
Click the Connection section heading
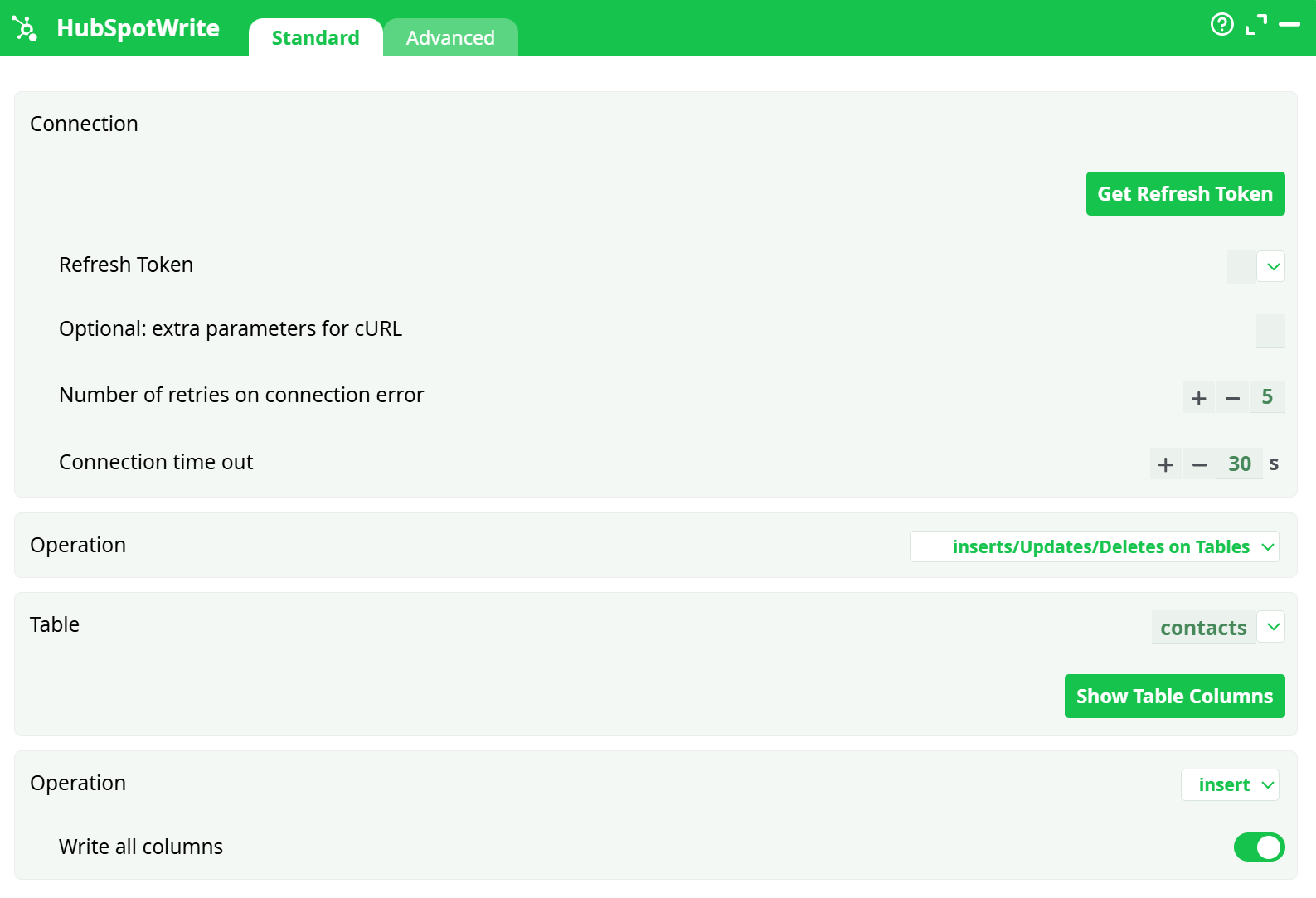click(84, 124)
